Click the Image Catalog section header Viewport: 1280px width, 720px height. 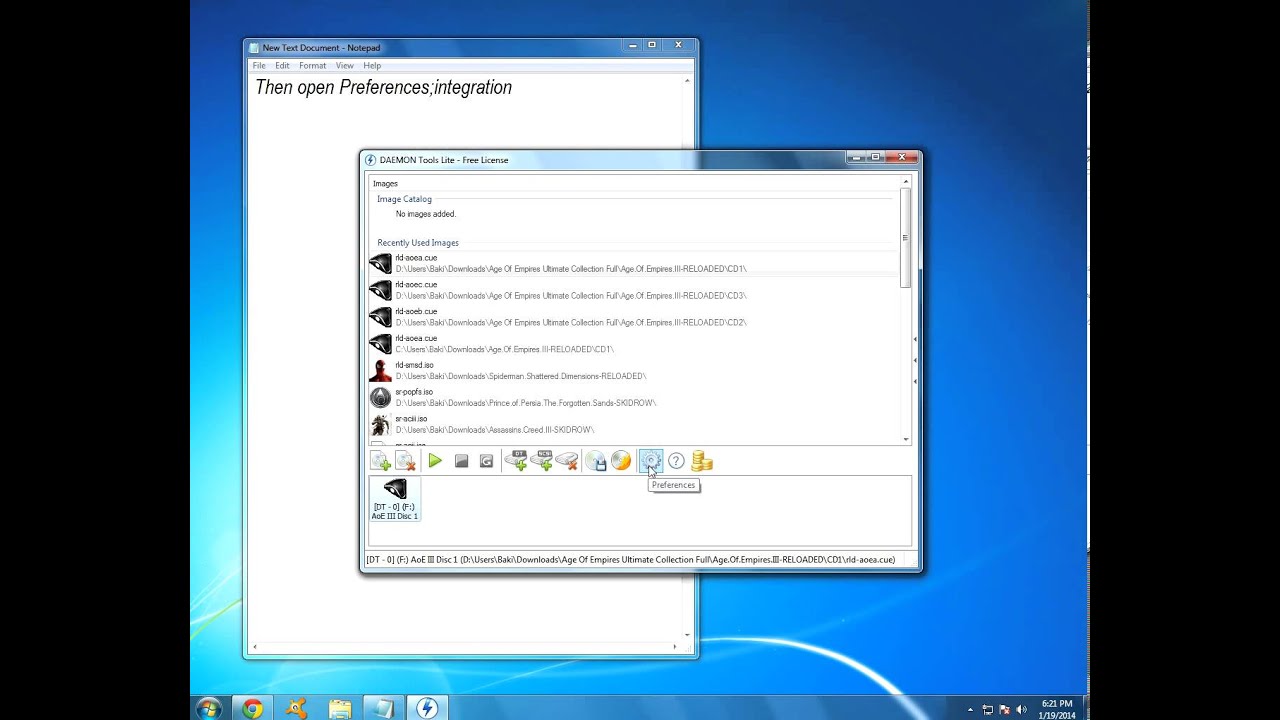point(404,199)
